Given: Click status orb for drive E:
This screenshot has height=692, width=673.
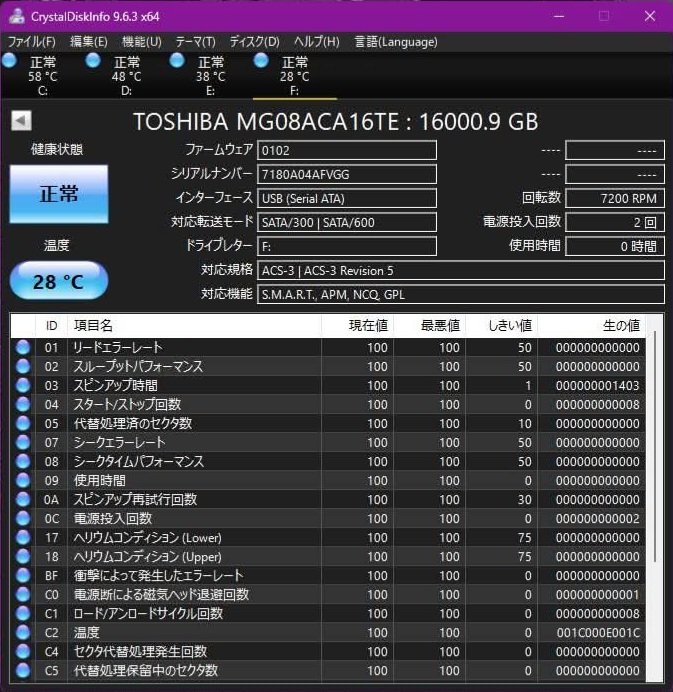Looking at the screenshot, I should pos(178,61).
